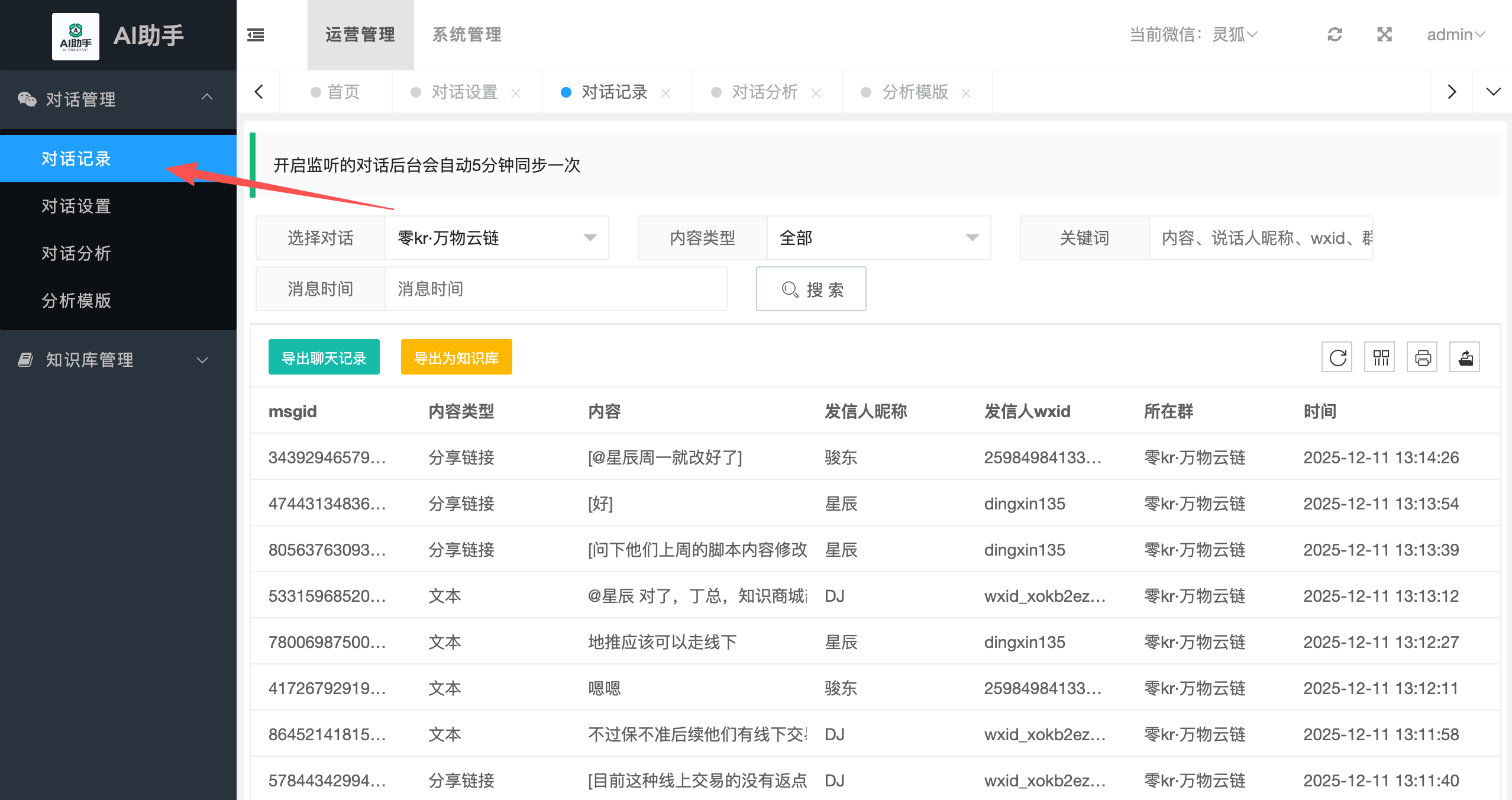
Task: Switch to the 系统管理 top menu
Action: [467, 35]
